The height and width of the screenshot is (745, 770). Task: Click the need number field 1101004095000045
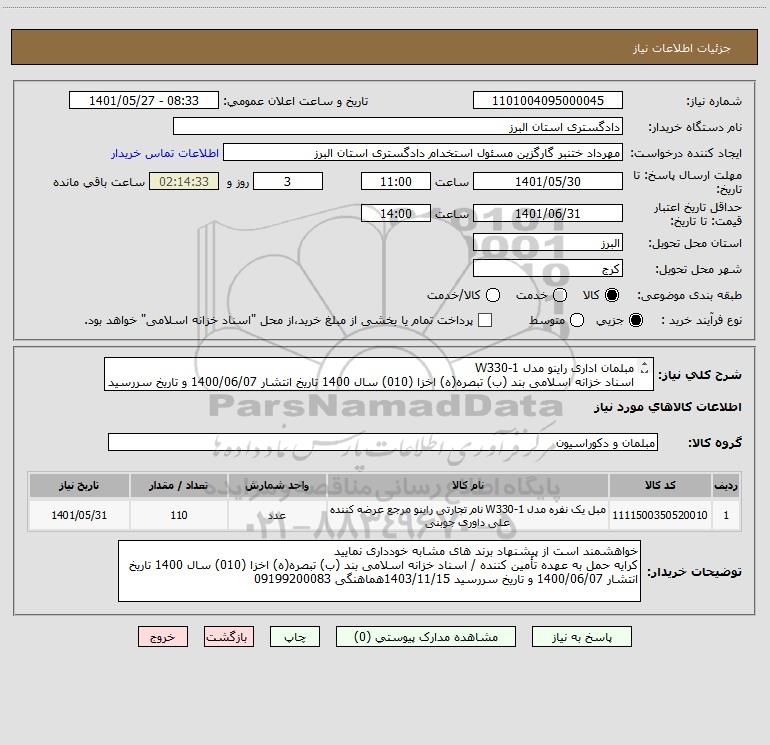click(x=548, y=101)
